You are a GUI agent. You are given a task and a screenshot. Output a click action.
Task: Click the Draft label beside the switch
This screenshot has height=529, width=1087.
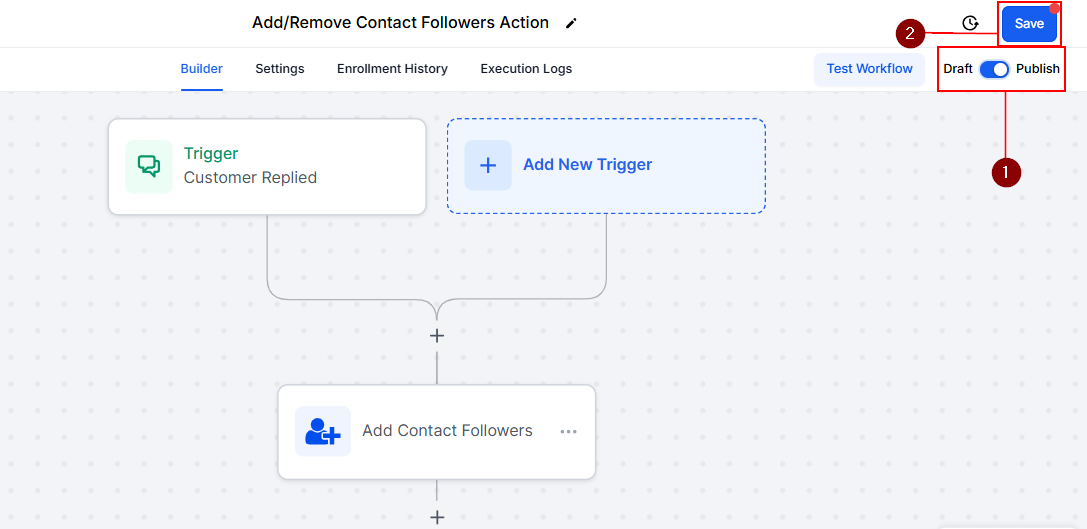click(x=958, y=69)
